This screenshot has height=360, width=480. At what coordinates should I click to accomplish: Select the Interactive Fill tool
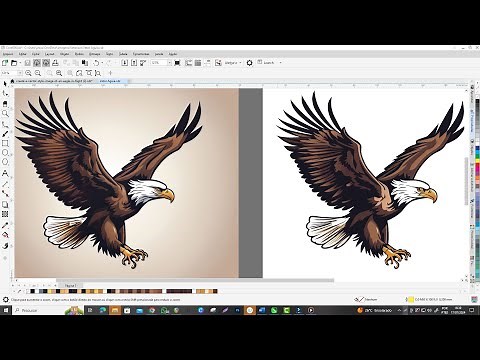pyautogui.click(x=5, y=235)
